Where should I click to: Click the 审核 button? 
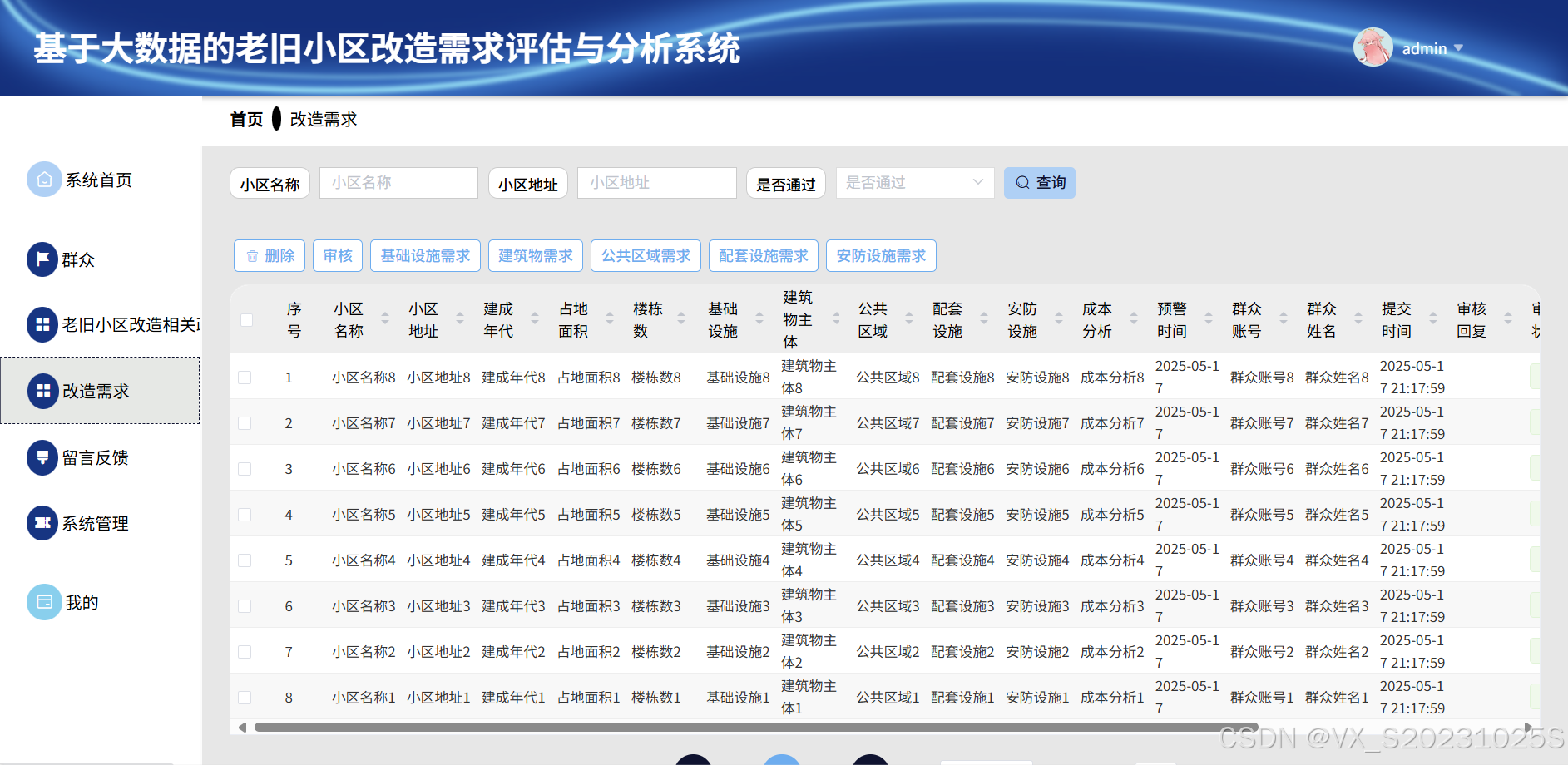pos(338,256)
